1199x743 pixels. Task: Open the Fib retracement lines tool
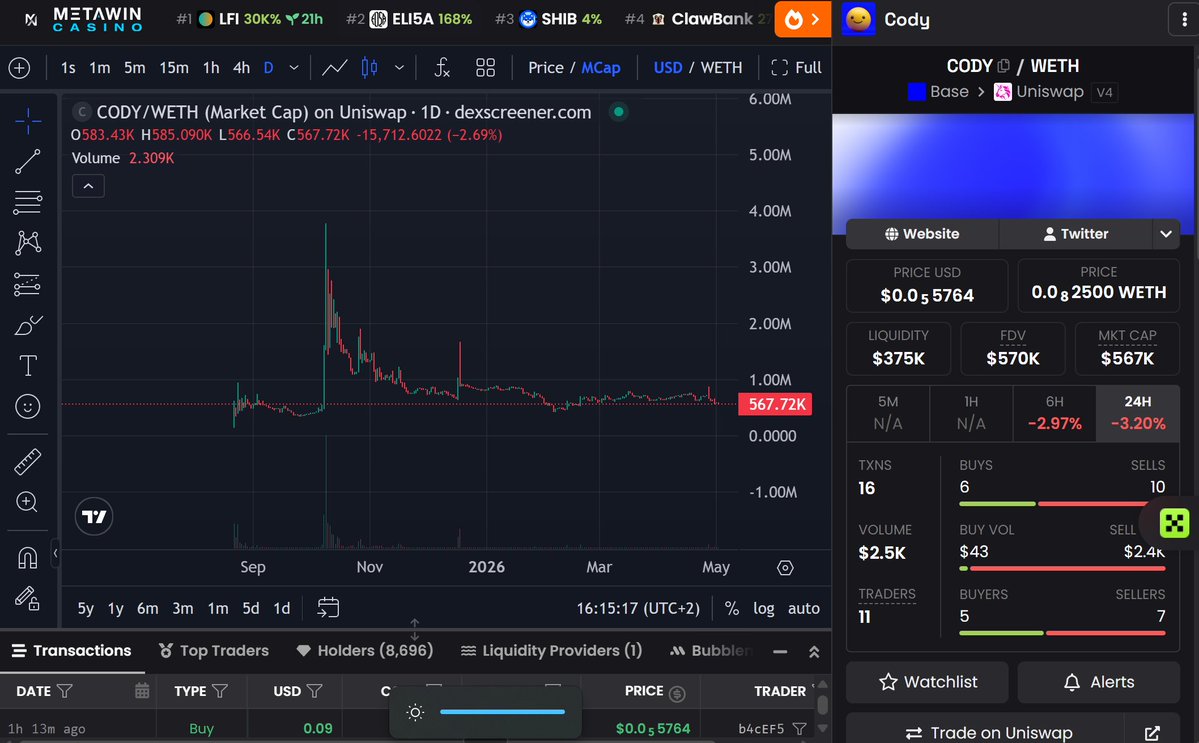[28, 203]
